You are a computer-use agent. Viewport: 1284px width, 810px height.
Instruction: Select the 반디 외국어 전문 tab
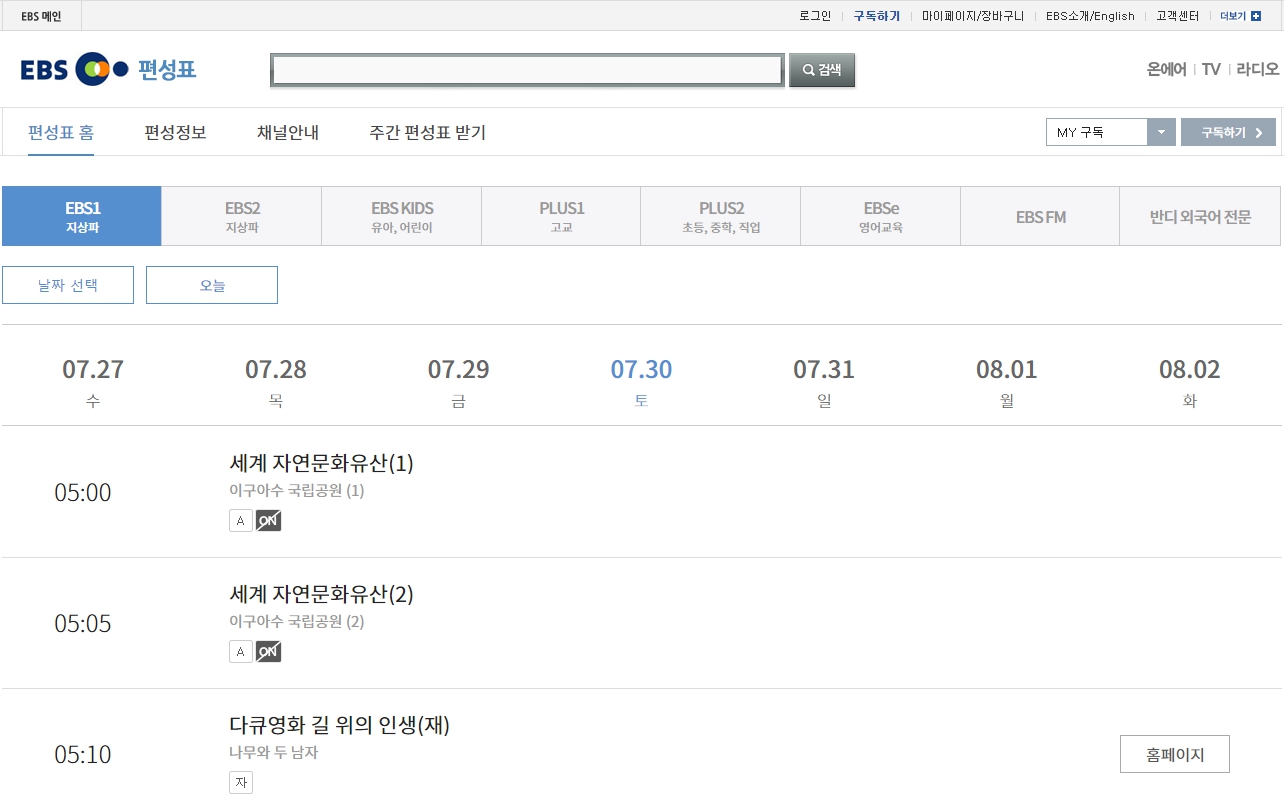click(x=1200, y=216)
